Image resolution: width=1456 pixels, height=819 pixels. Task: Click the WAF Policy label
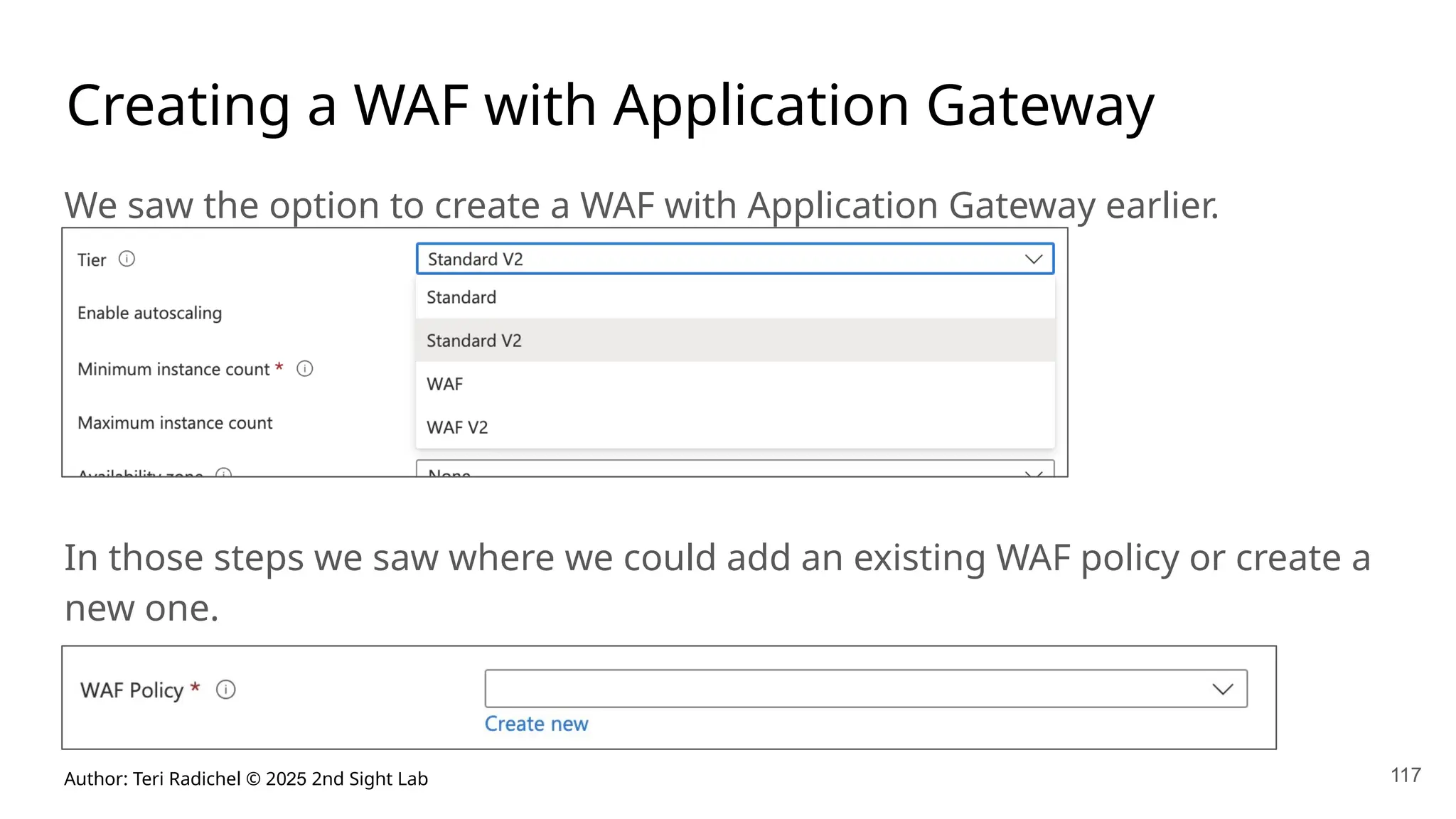click(x=132, y=690)
